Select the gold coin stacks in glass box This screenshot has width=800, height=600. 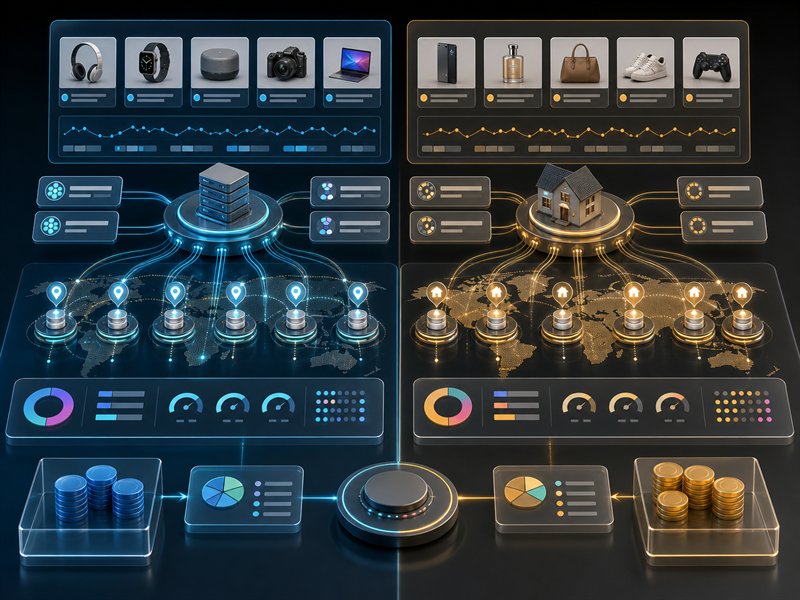[698, 491]
